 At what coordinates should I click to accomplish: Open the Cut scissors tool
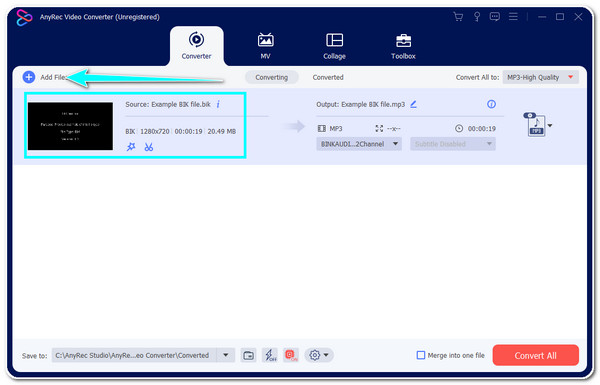tap(149, 147)
